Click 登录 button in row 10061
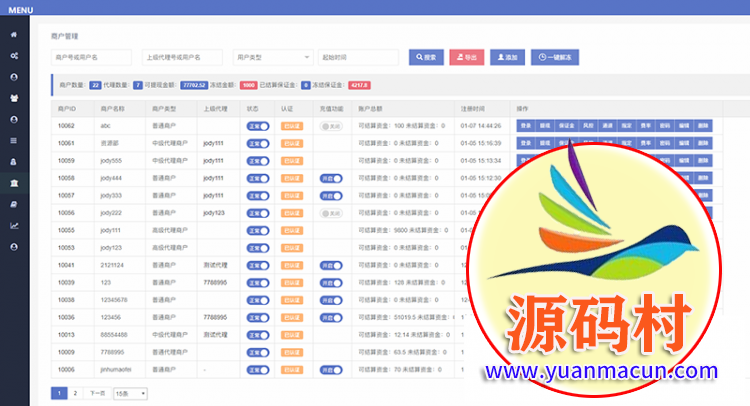The image size is (750, 406). pyautogui.click(x=526, y=143)
